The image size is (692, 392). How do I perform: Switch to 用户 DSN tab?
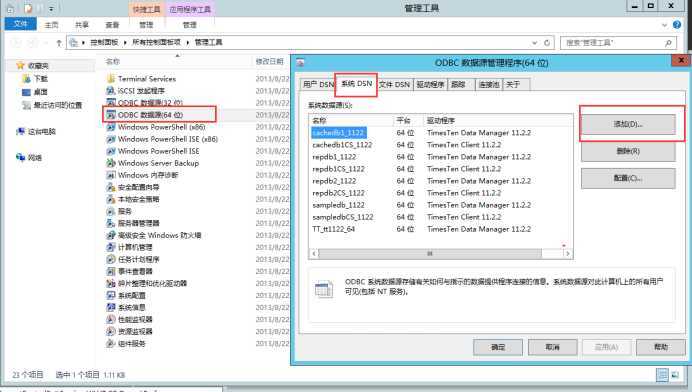click(318, 84)
